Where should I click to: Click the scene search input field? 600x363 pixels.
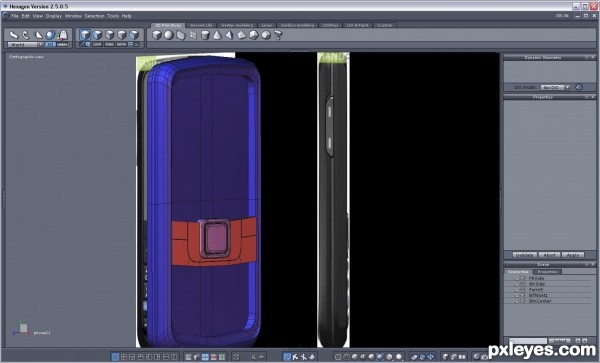tap(528, 341)
